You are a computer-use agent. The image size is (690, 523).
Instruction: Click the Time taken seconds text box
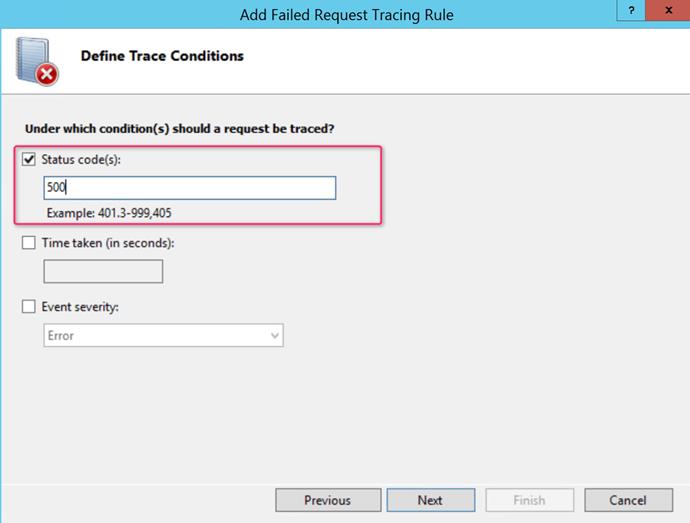(103, 271)
